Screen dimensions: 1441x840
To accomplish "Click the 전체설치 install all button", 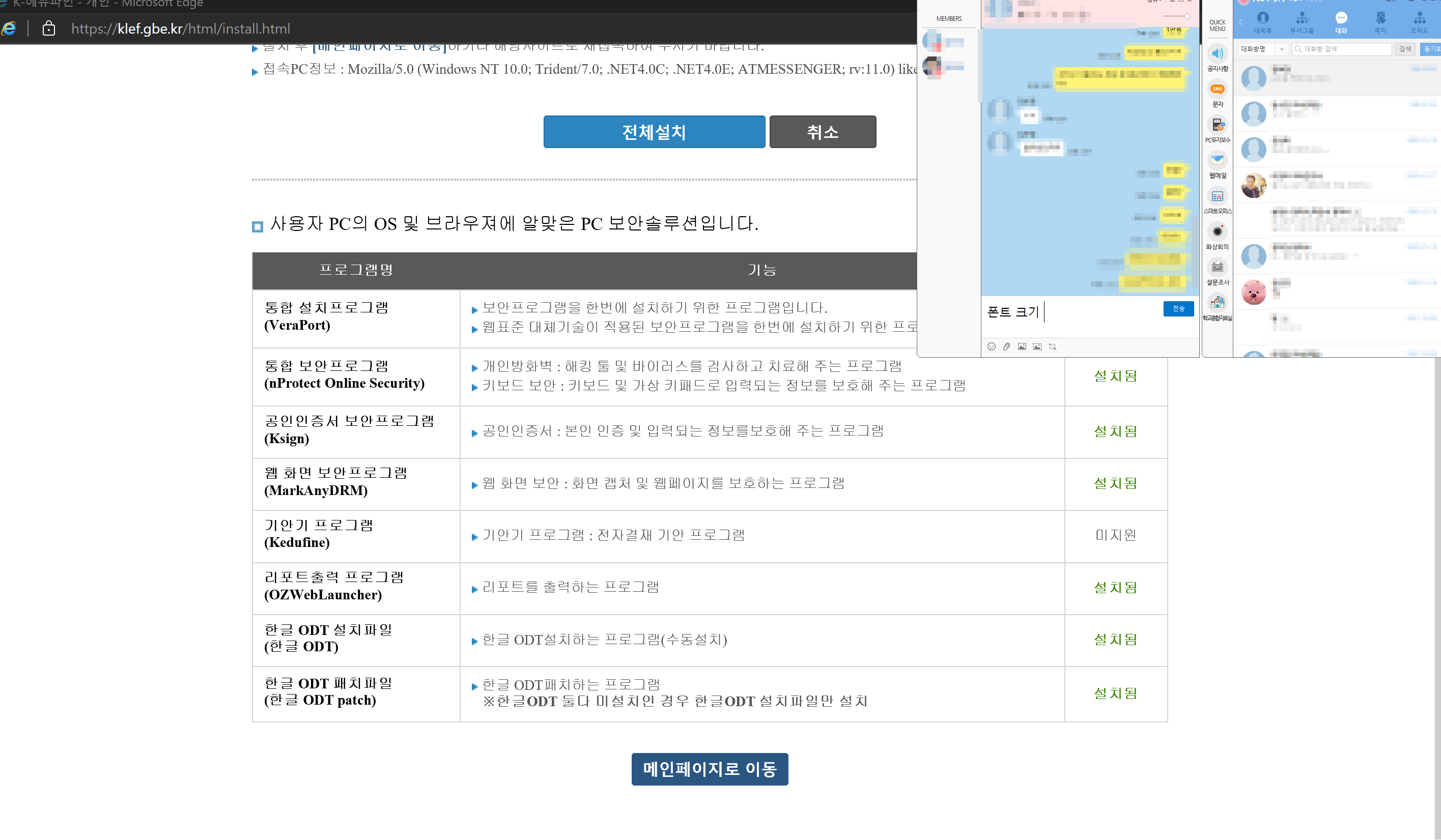I will [x=654, y=132].
